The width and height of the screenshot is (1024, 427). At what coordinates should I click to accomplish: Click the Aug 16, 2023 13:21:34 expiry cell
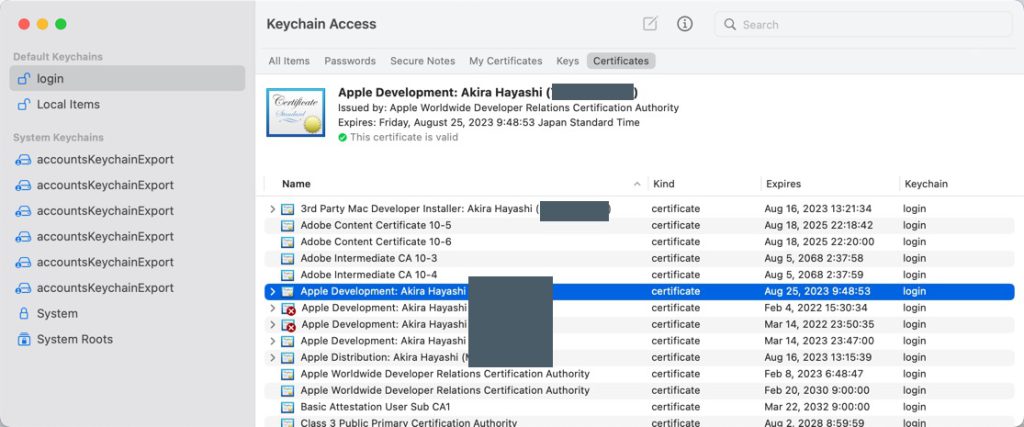pos(818,209)
